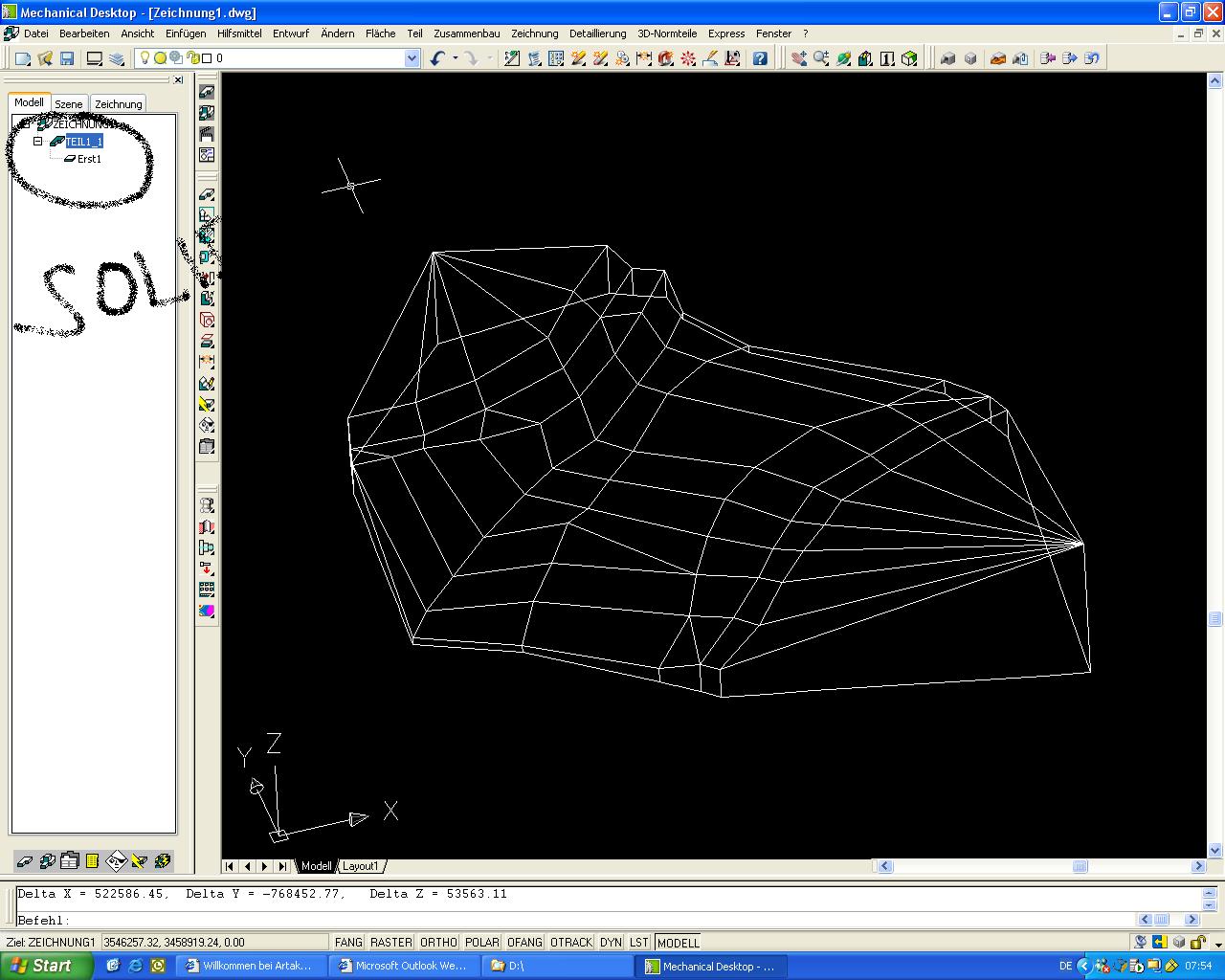
Task: Click the 3D orbit globe icon
Action: click(x=843, y=58)
